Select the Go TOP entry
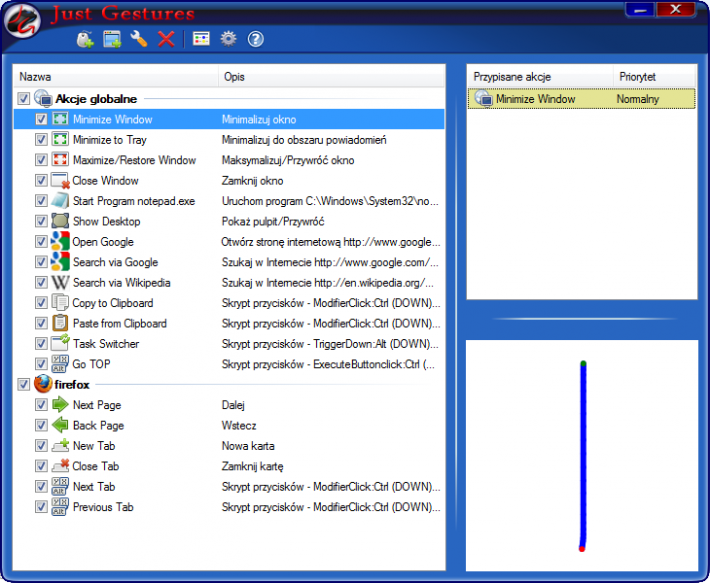The height and width of the screenshot is (583, 710). 229,364
